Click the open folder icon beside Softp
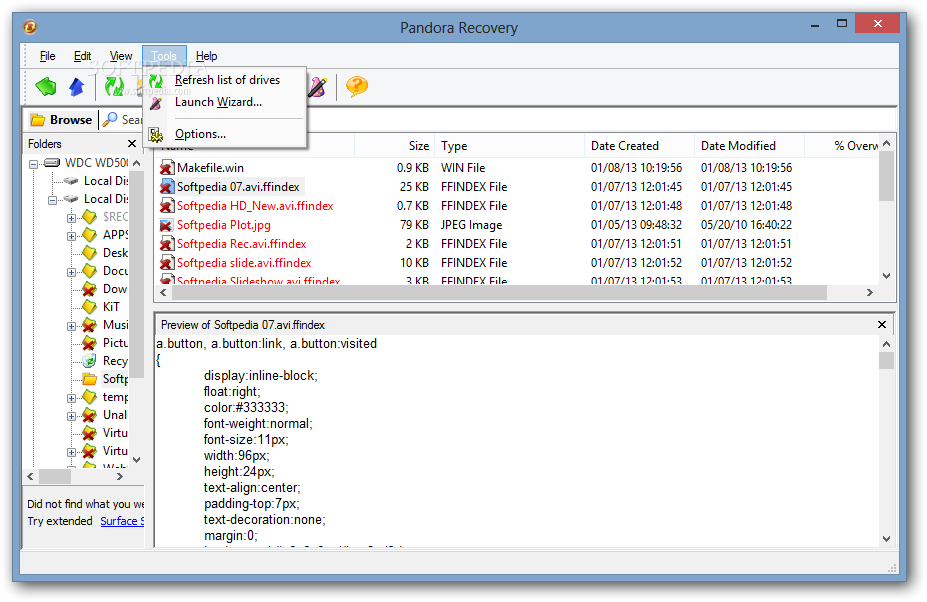This screenshot has width=927, height=602. (89, 379)
